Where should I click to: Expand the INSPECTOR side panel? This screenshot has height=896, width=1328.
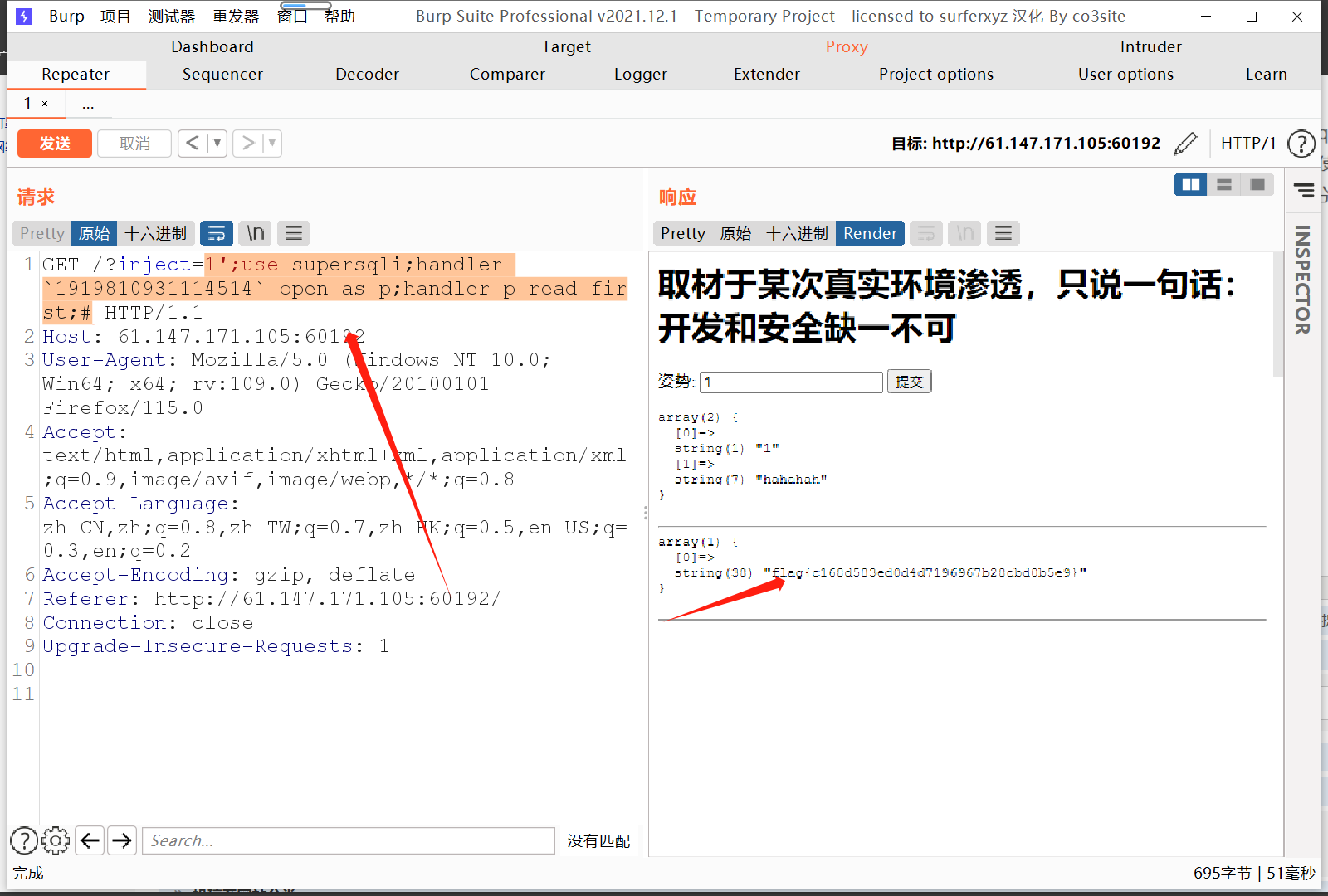point(1303,280)
